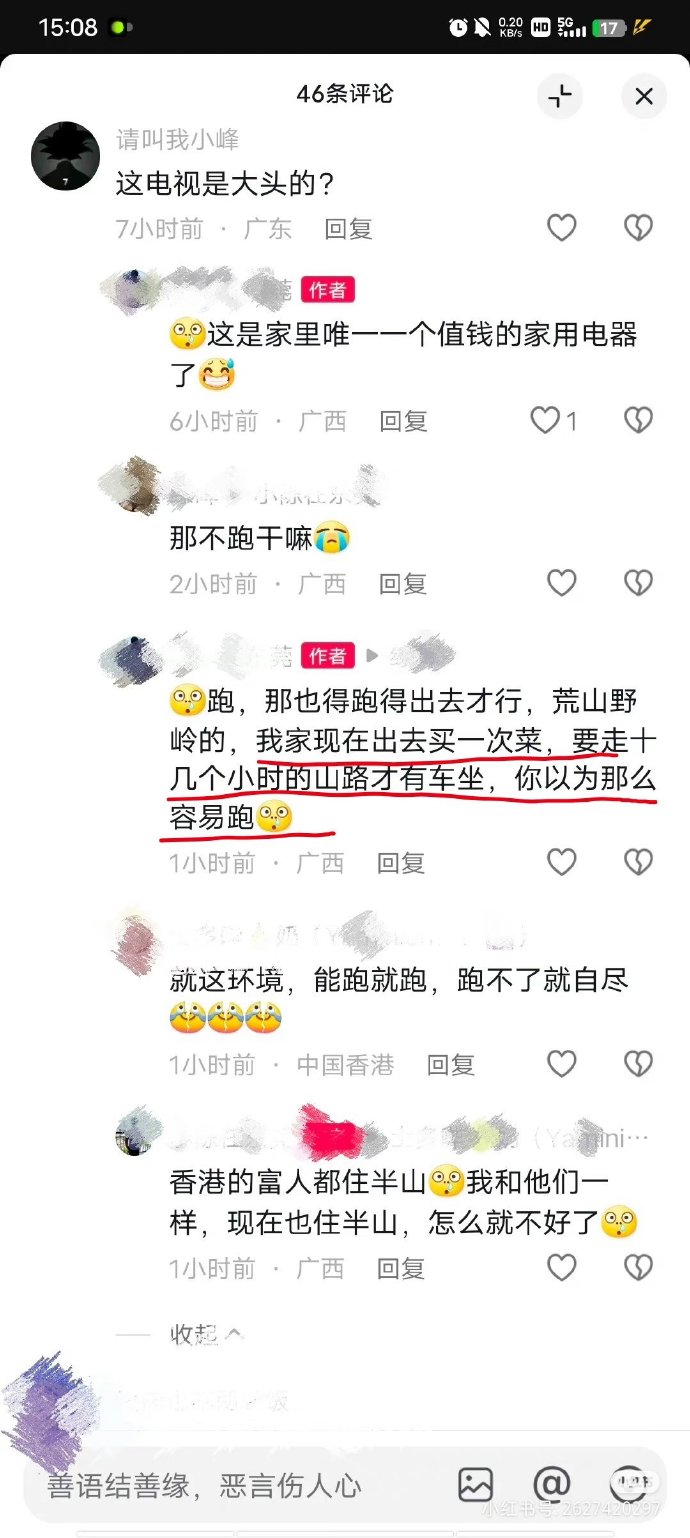Reply to the 请叫我小峰 comment
Image resolution: width=690 pixels, height=1538 pixels.
pyautogui.click(x=348, y=229)
